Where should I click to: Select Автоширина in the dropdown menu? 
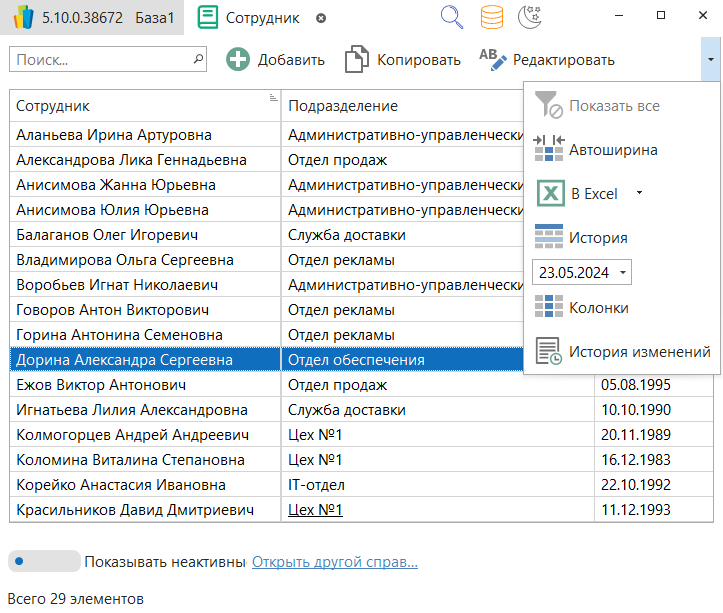tap(612, 150)
